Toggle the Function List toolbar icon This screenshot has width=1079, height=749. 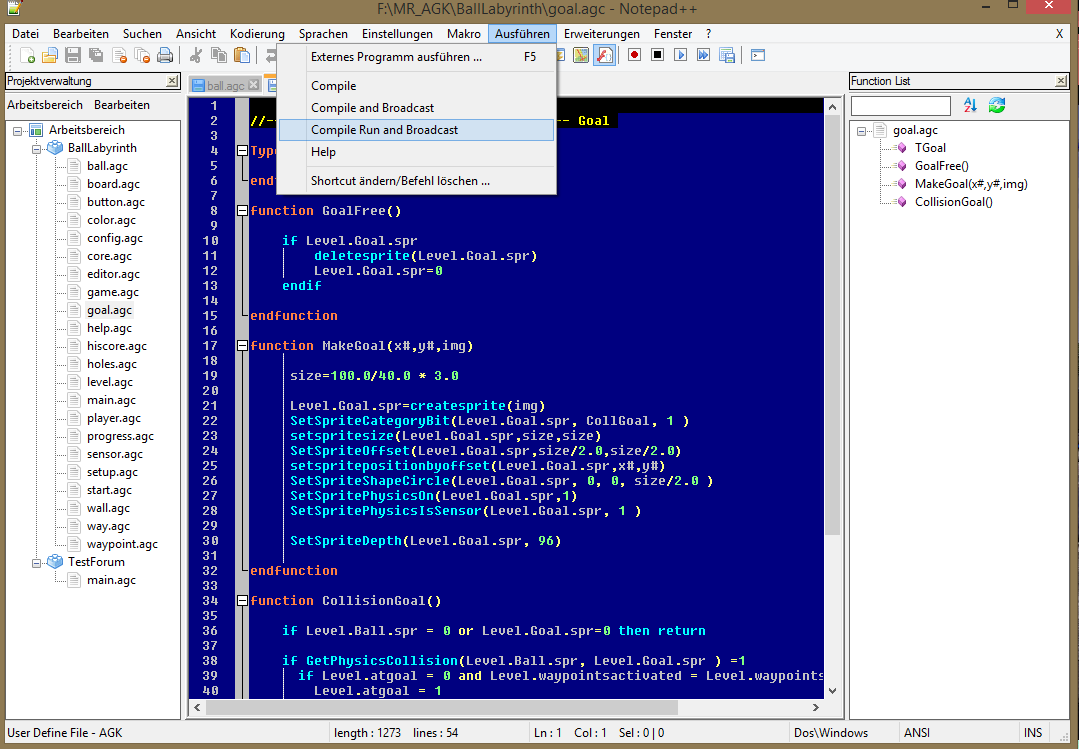(604, 55)
